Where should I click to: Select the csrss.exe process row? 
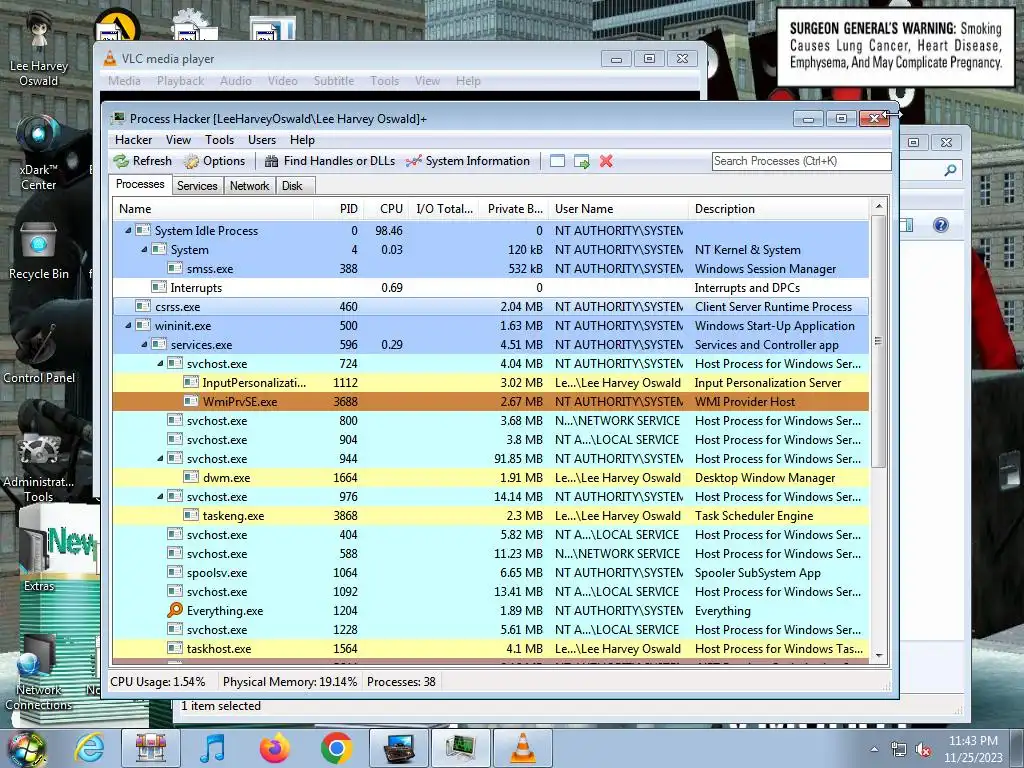pos(490,306)
